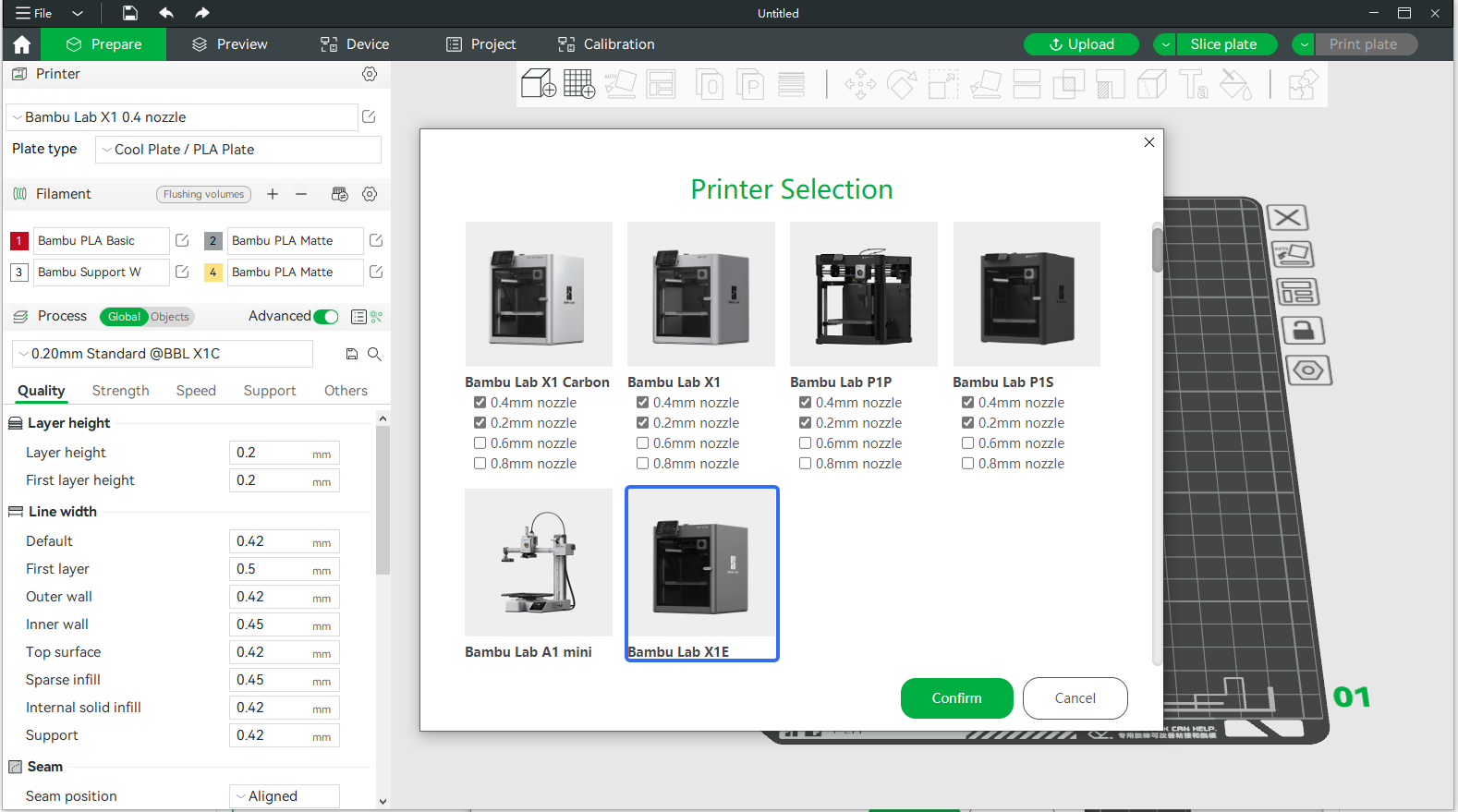This screenshot has height=812, width=1458.
Task: Open Flushing volumes
Action: pos(204,194)
